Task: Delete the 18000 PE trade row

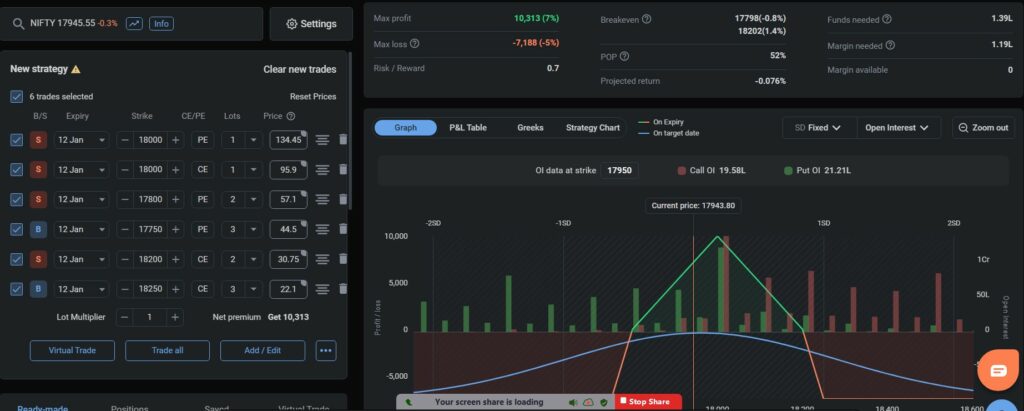Action: tap(343, 139)
